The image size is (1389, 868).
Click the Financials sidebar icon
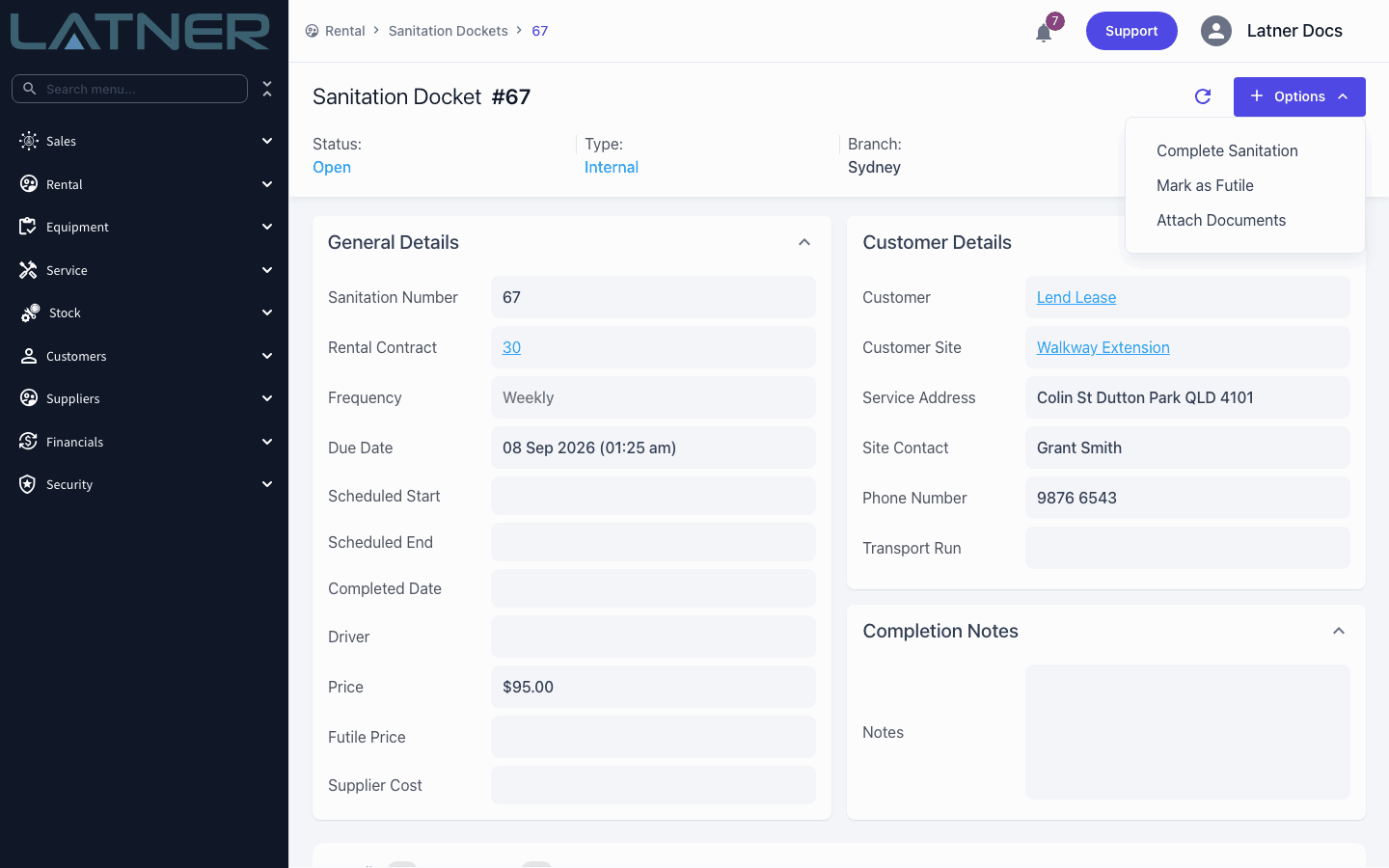(x=28, y=442)
